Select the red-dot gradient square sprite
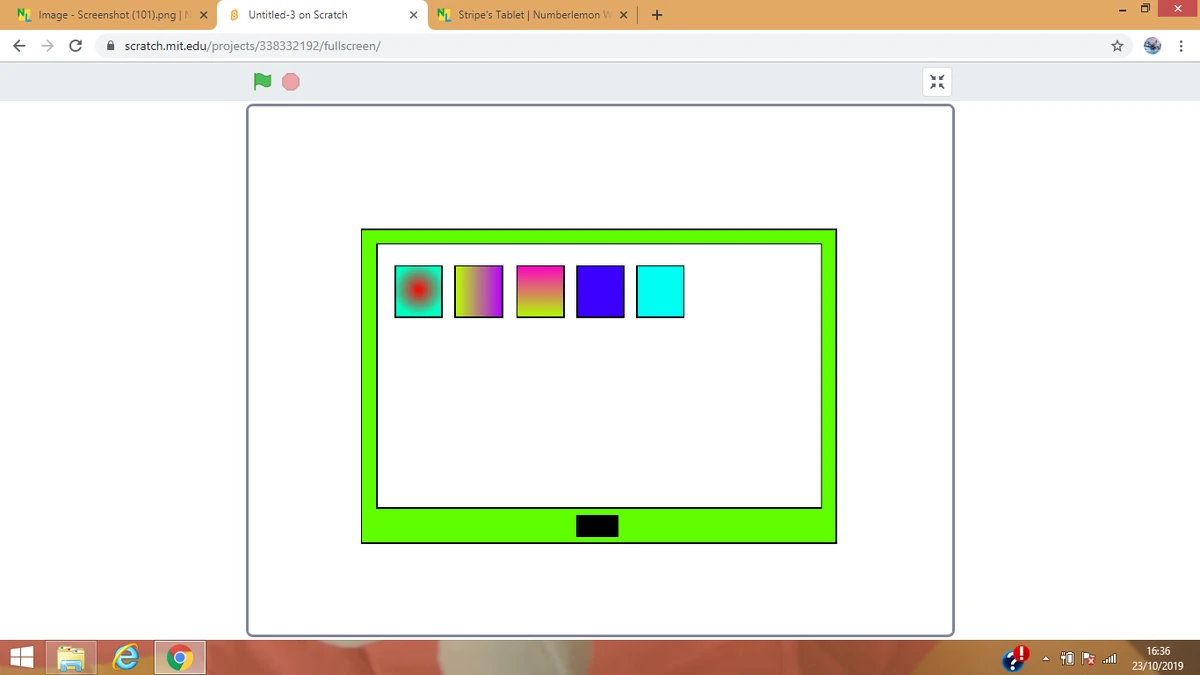Viewport: 1200px width, 675px height. click(418, 291)
